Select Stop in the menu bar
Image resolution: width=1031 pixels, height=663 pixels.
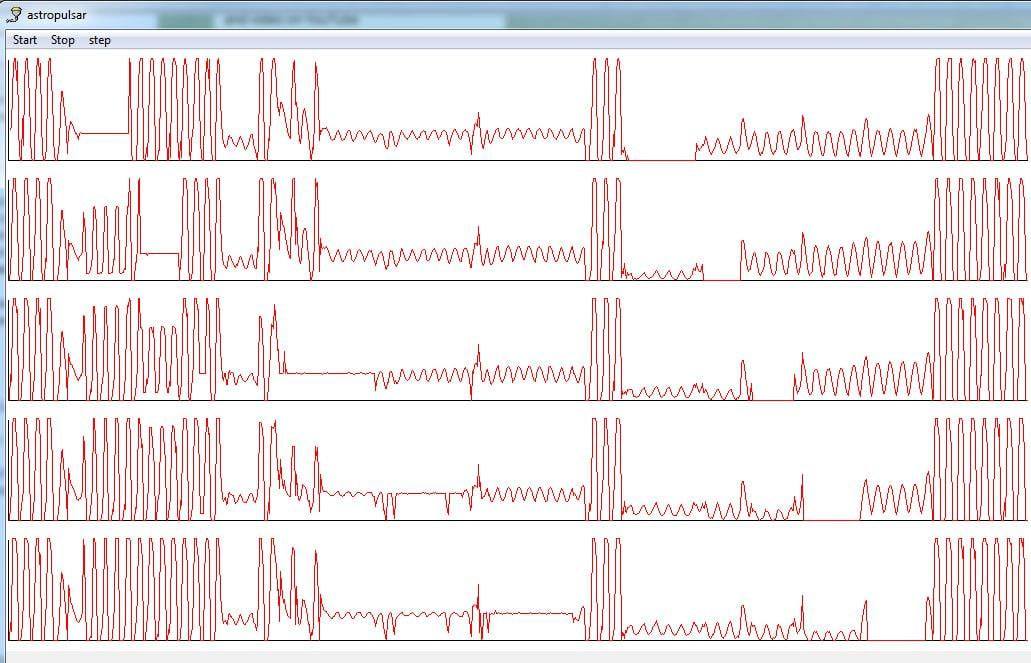tap(63, 40)
